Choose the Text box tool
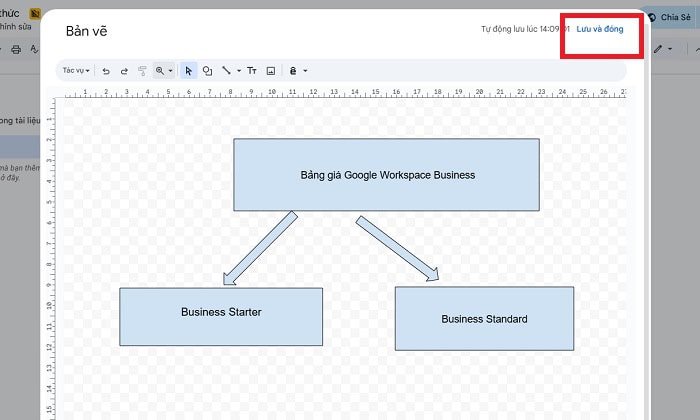This screenshot has height=420, width=700. 252,71
